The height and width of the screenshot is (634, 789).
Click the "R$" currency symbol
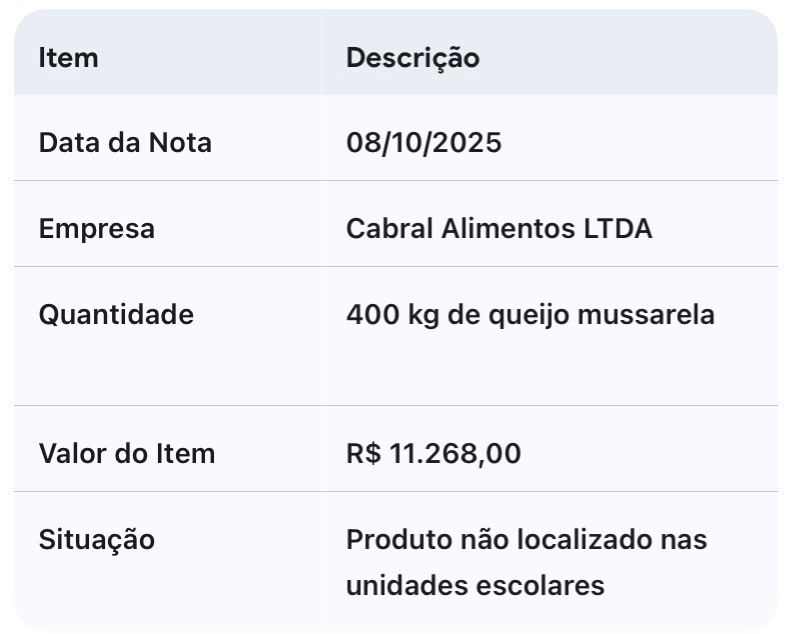363,454
